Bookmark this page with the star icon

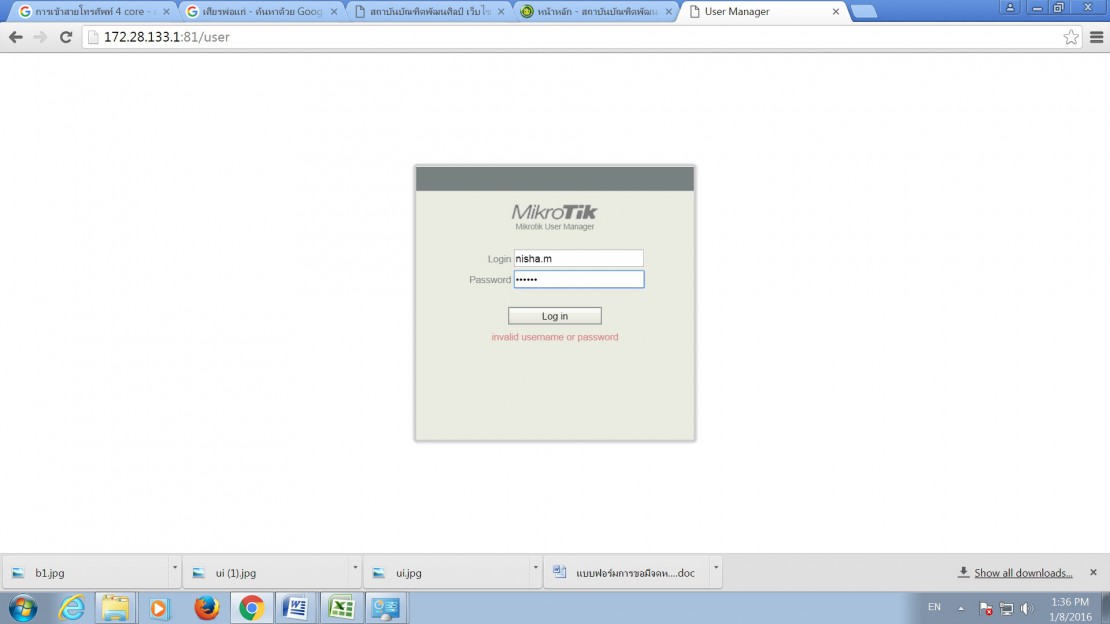1070,38
